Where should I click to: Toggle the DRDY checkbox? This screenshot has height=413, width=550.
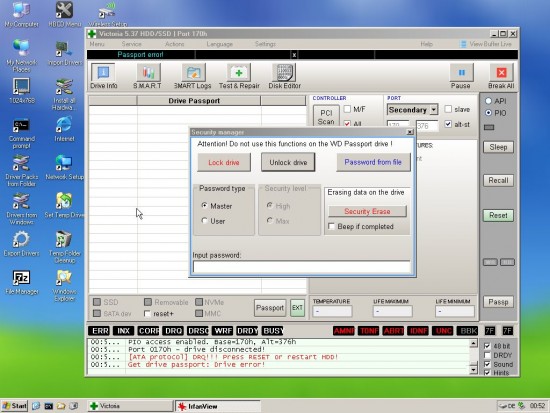click(487, 355)
